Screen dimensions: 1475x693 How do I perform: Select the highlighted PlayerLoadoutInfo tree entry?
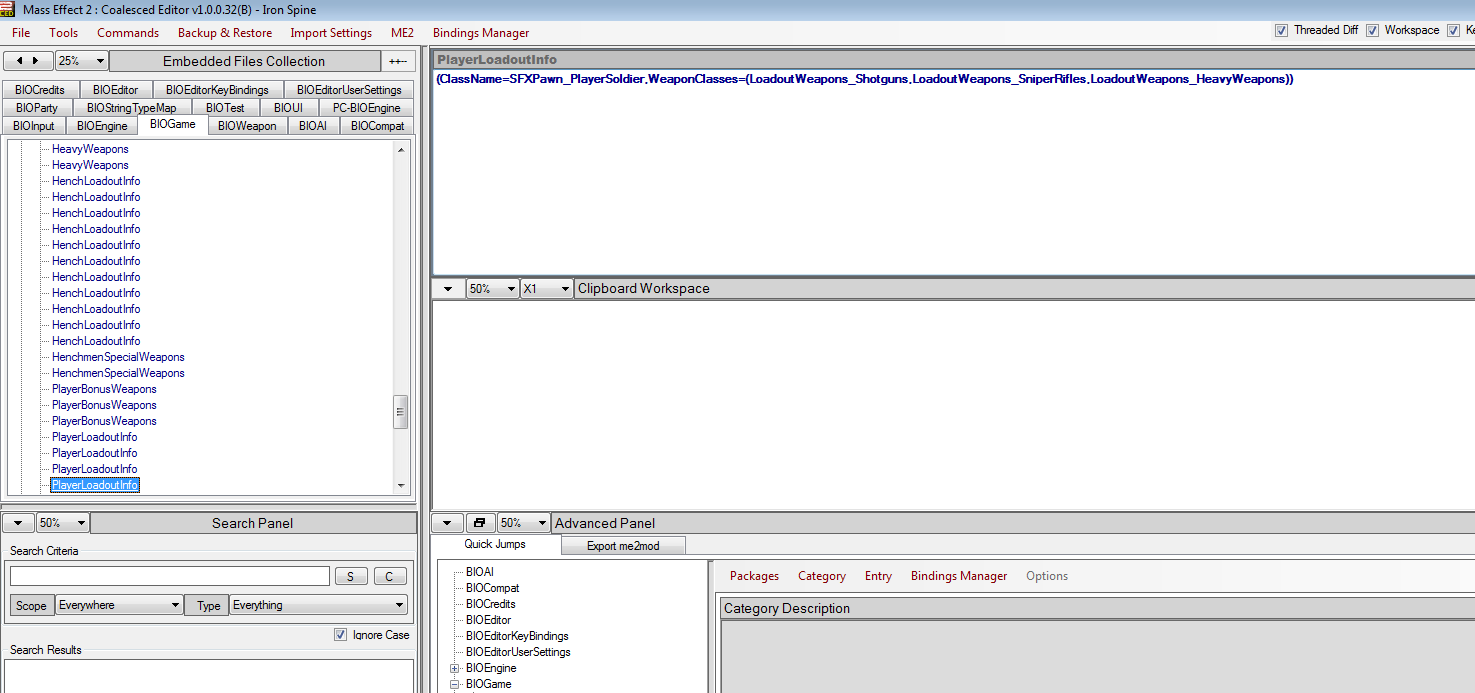coord(95,485)
